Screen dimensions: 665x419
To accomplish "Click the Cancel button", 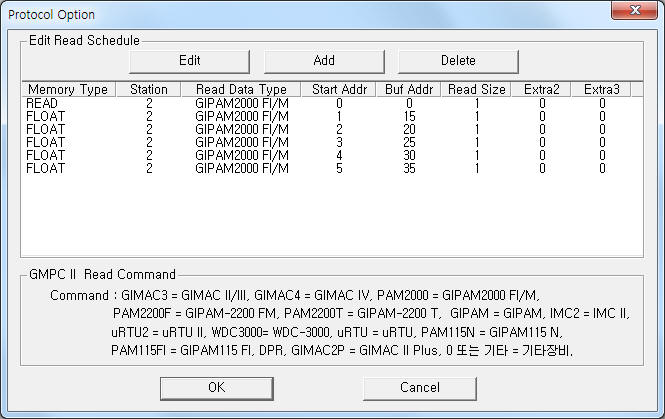I will pos(420,388).
